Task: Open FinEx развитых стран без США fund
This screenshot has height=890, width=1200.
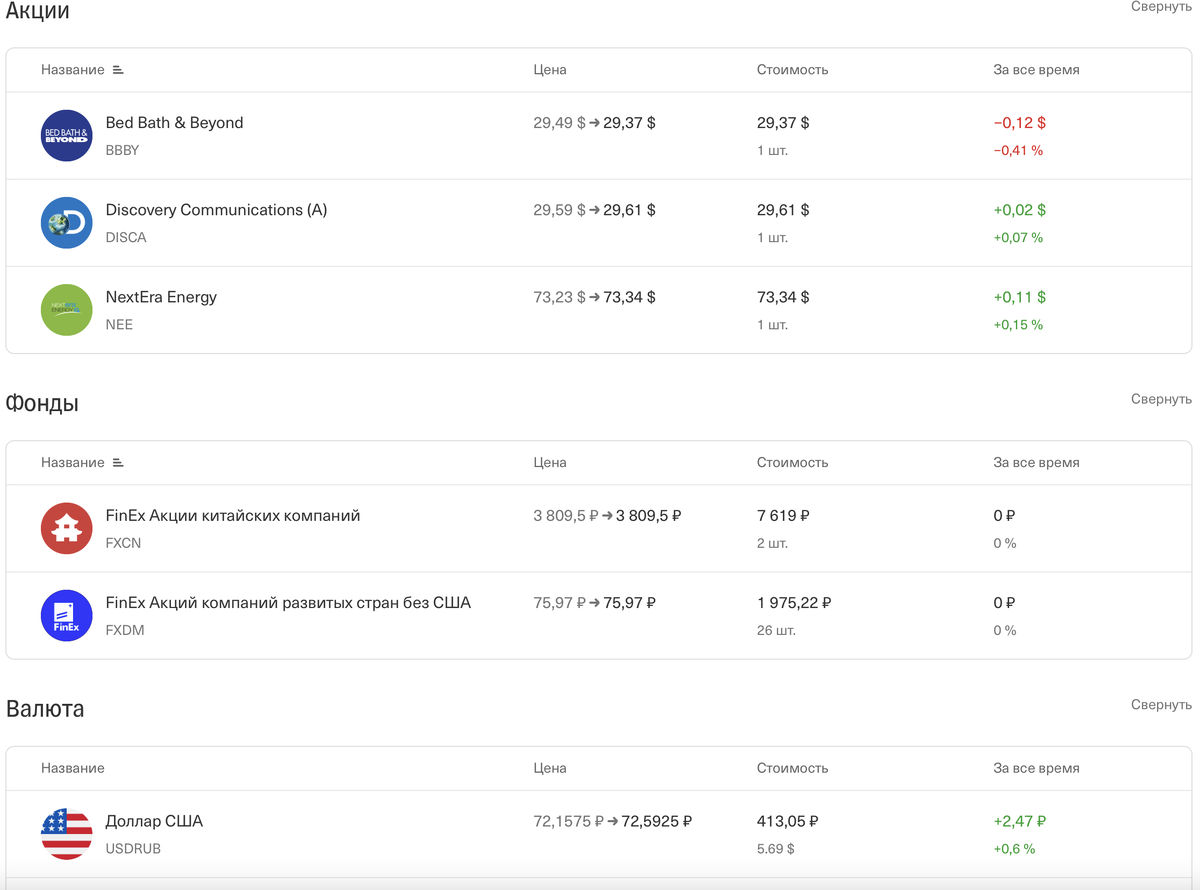Action: (x=288, y=603)
